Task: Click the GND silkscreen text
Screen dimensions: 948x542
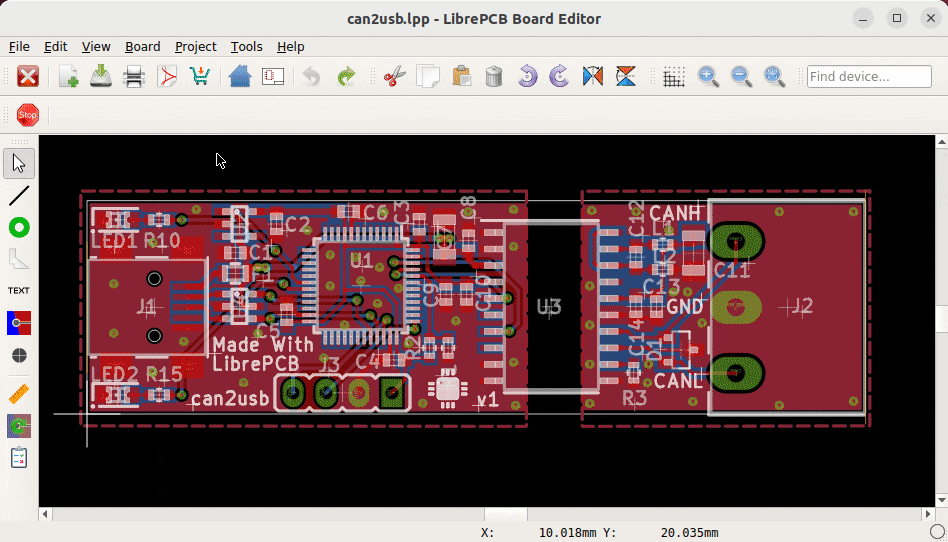Action: coord(684,307)
